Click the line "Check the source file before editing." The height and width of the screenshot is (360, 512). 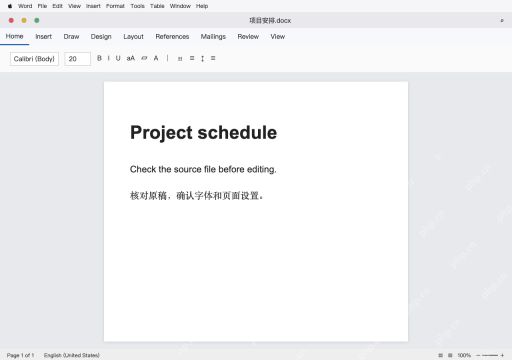(x=203, y=169)
